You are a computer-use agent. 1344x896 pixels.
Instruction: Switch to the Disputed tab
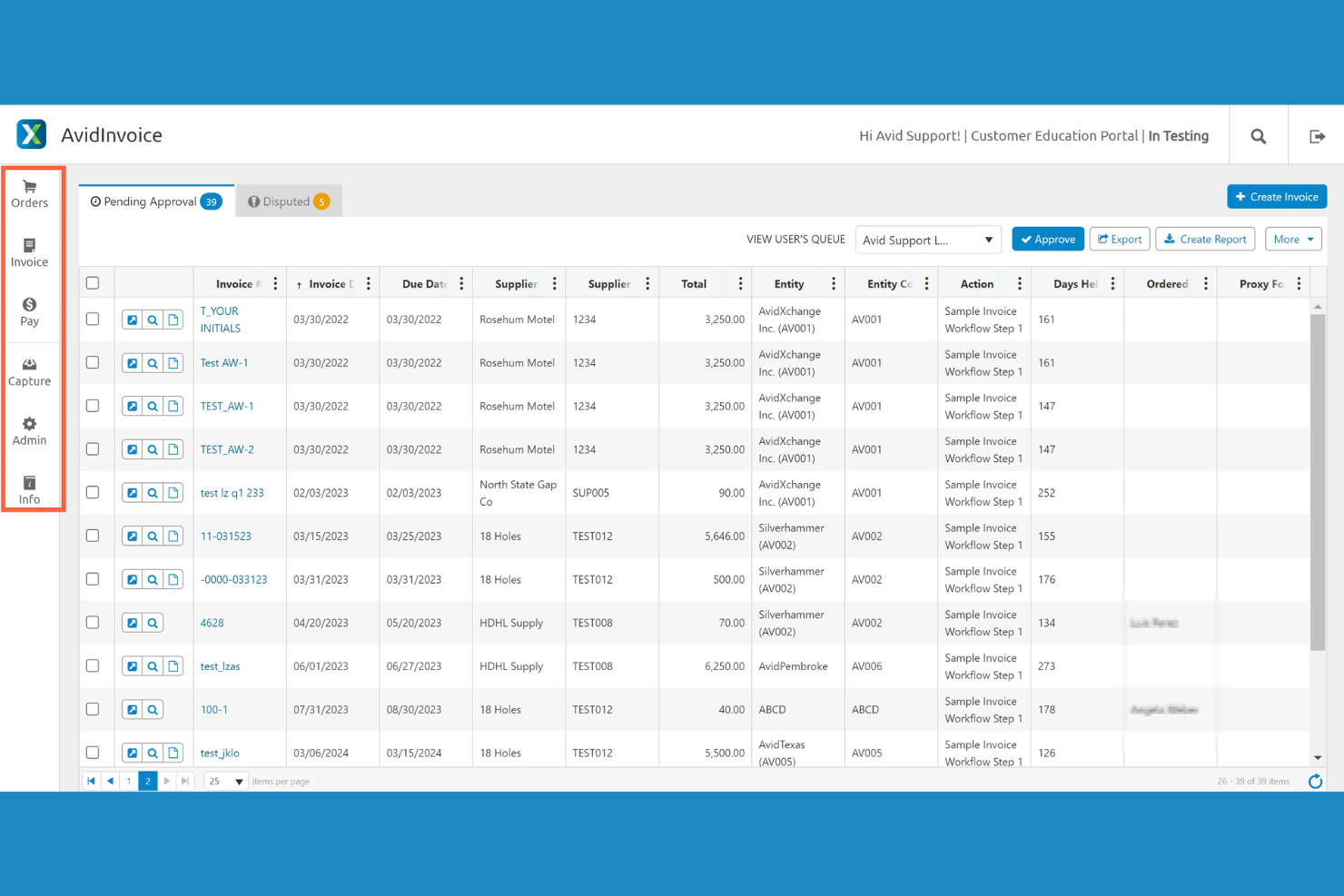coord(288,201)
